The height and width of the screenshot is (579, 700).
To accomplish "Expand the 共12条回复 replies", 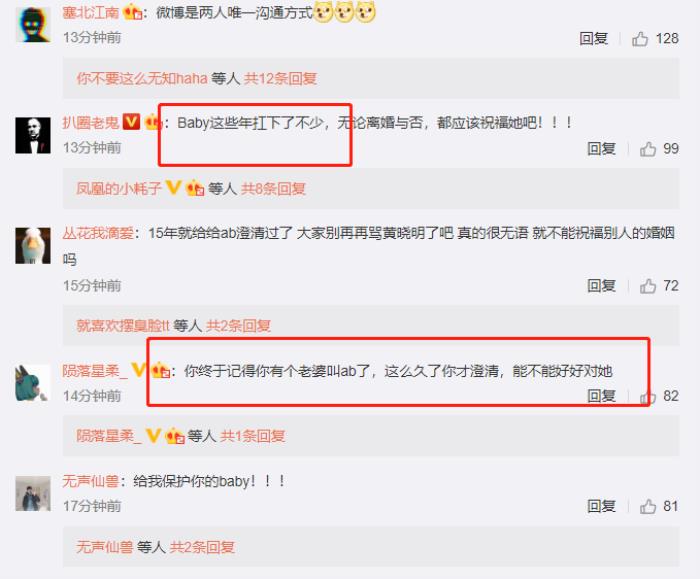I will [x=280, y=79].
